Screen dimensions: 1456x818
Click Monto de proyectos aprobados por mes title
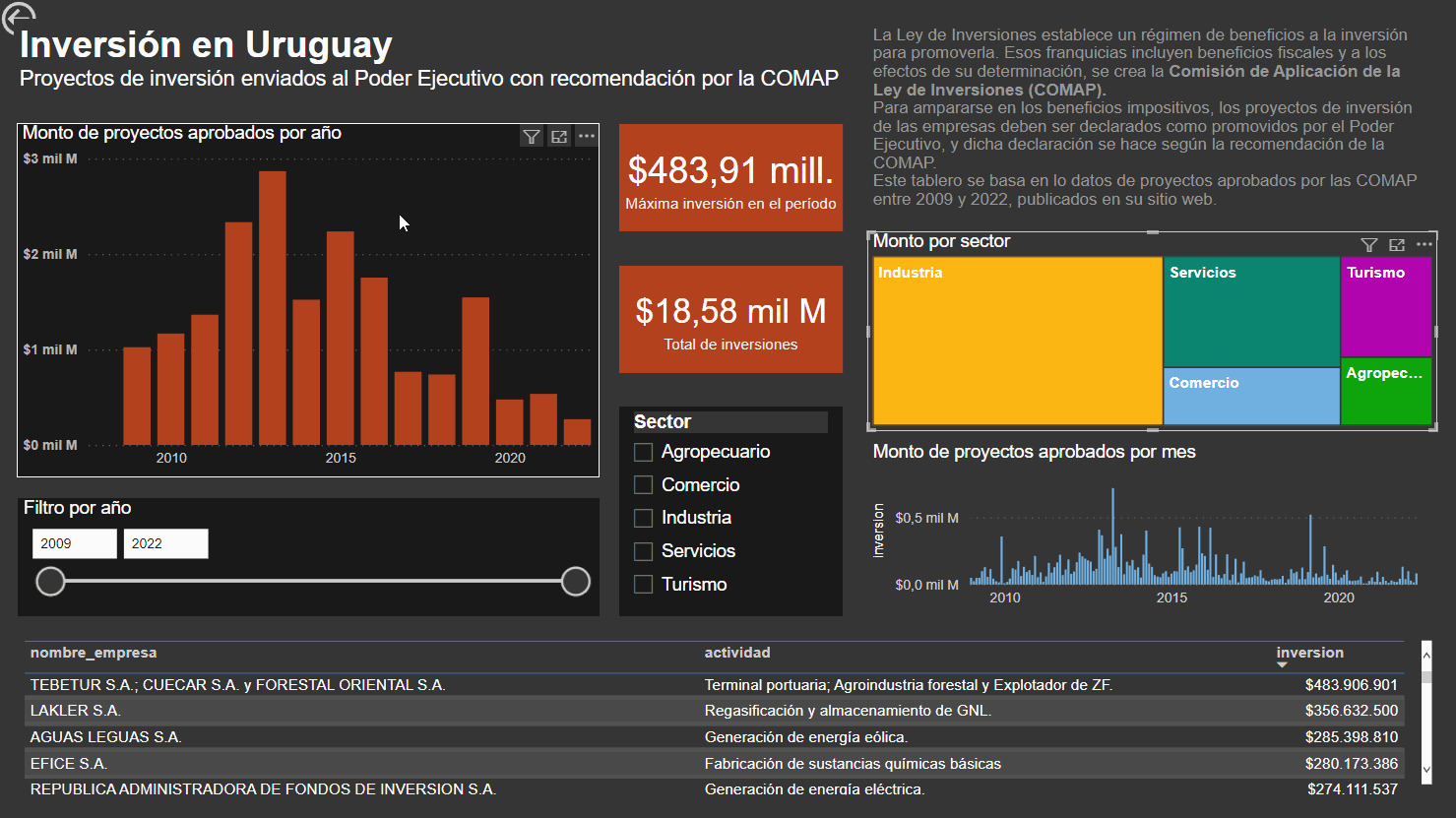(x=1035, y=452)
